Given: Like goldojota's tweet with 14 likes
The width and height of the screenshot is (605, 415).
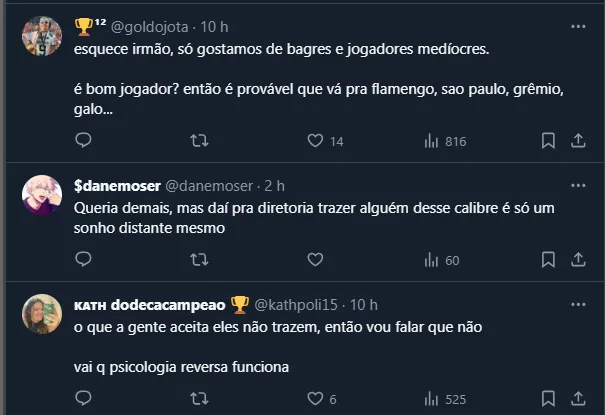Looking at the screenshot, I should pyautogui.click(x=315, y=141).
